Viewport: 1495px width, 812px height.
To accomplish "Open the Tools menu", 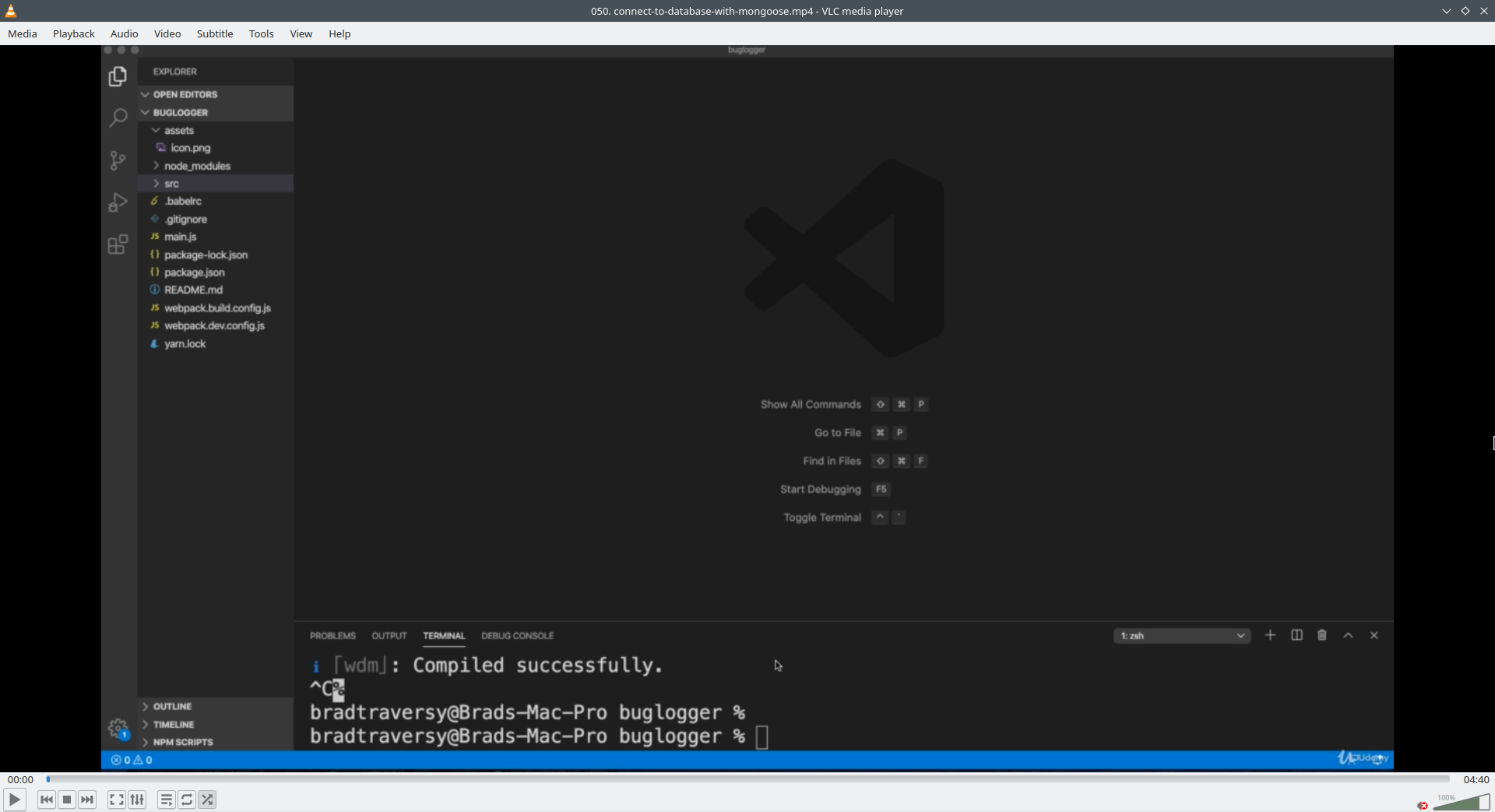I will tap(262, 33).
